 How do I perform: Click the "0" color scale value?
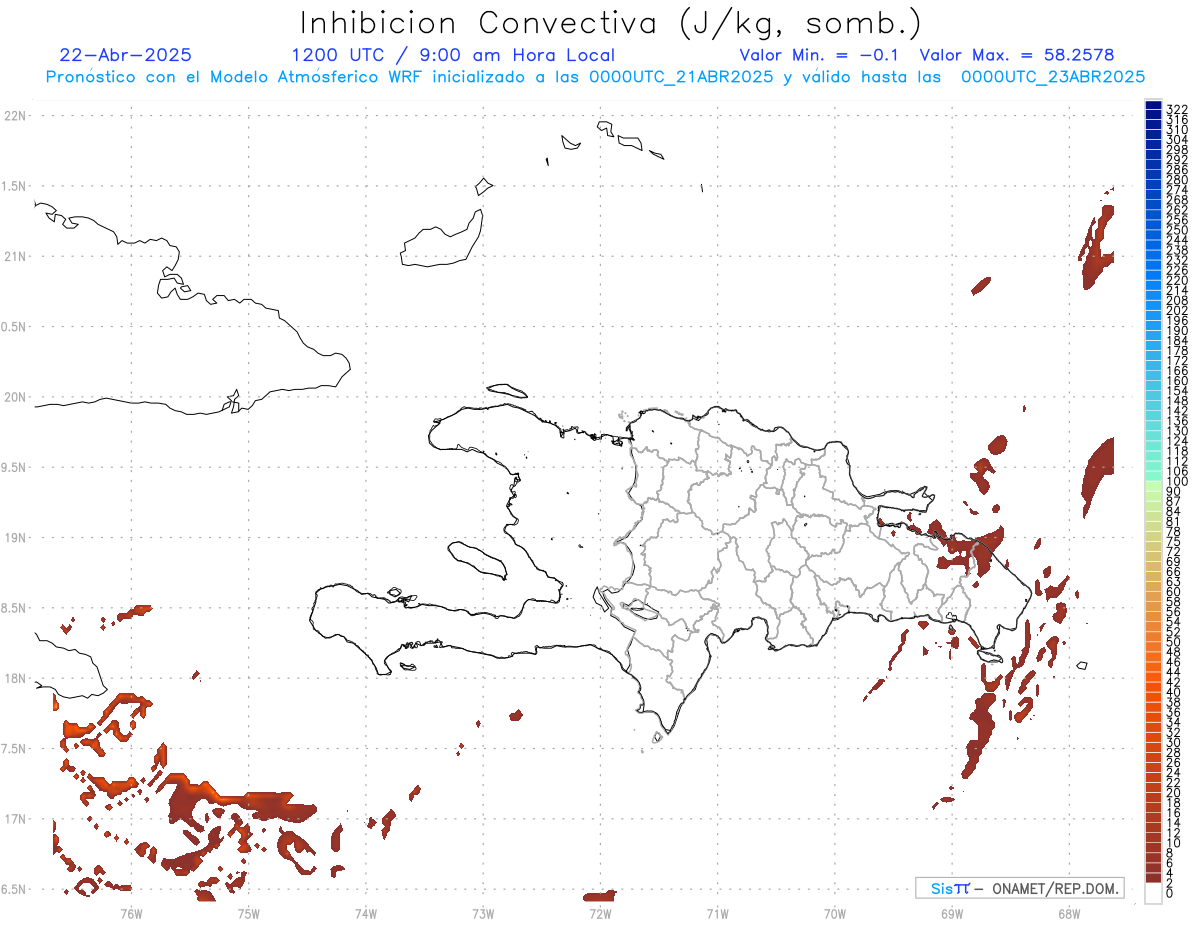(x=1170, y=892)
